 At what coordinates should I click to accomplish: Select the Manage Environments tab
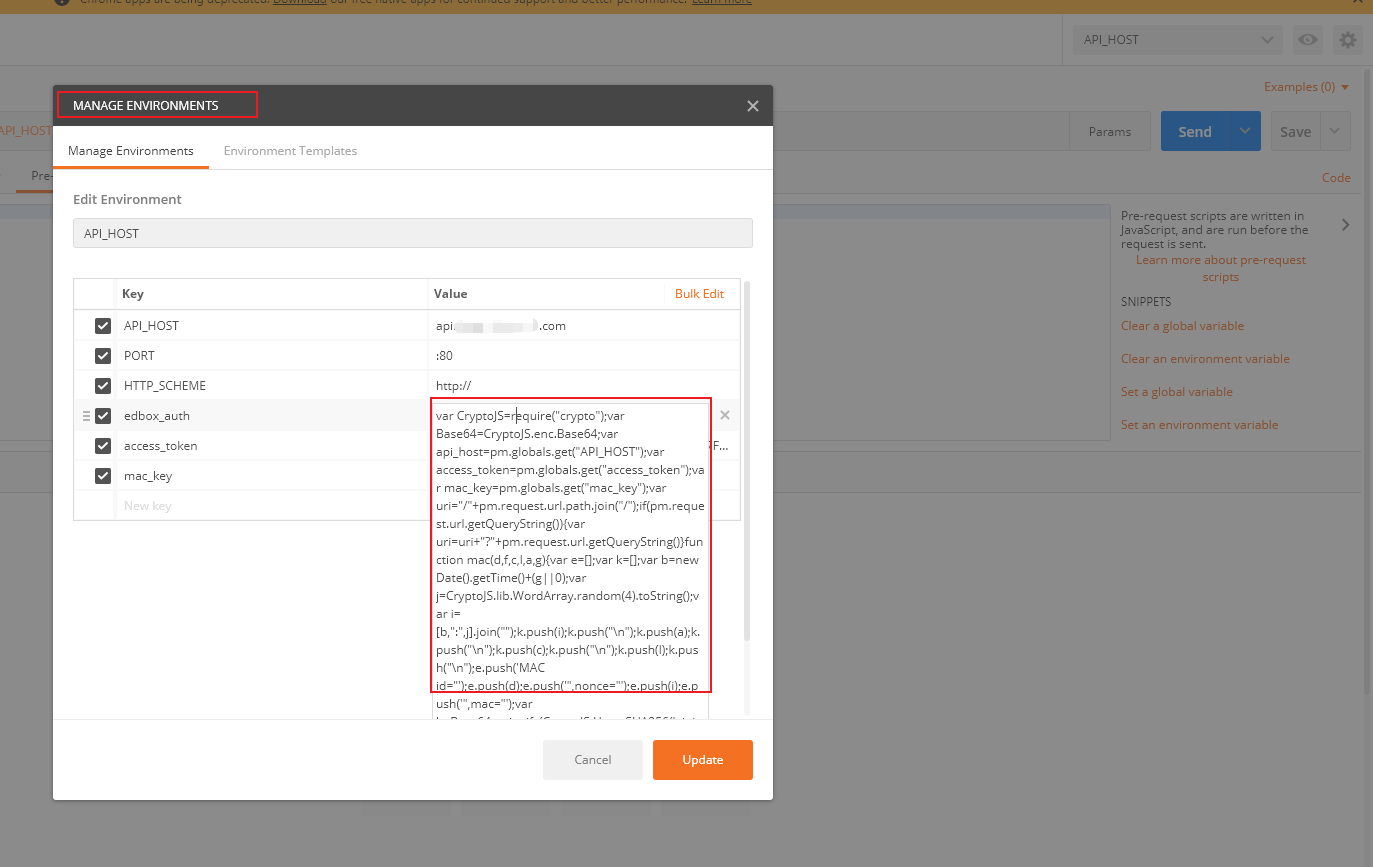[131, 150]
